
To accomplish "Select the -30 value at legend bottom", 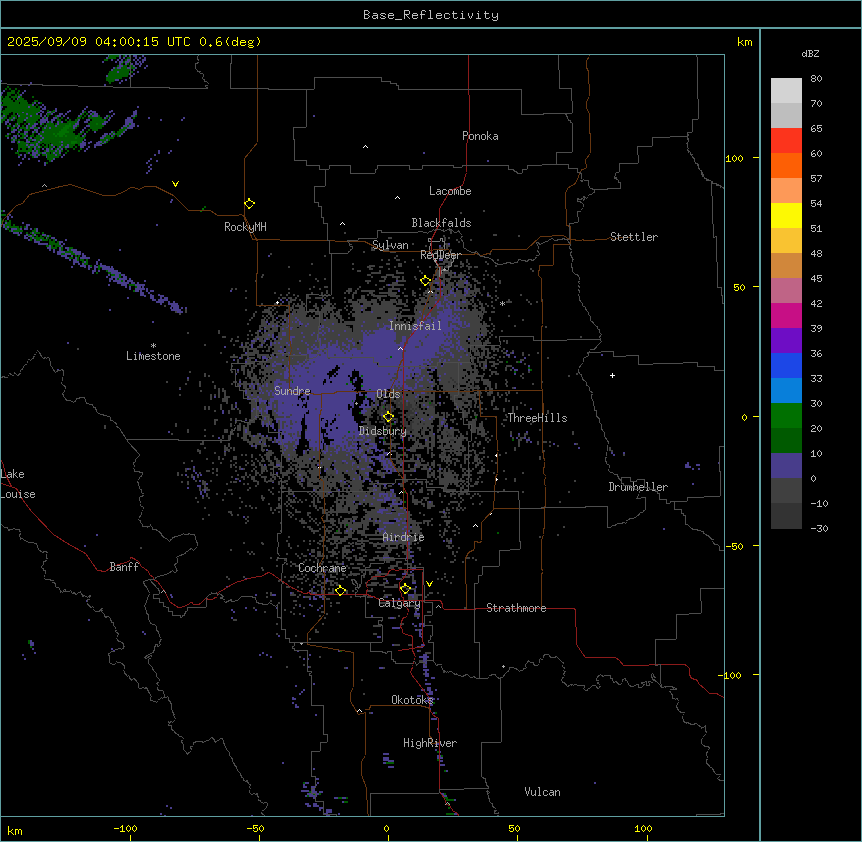I will coord(819,529).
